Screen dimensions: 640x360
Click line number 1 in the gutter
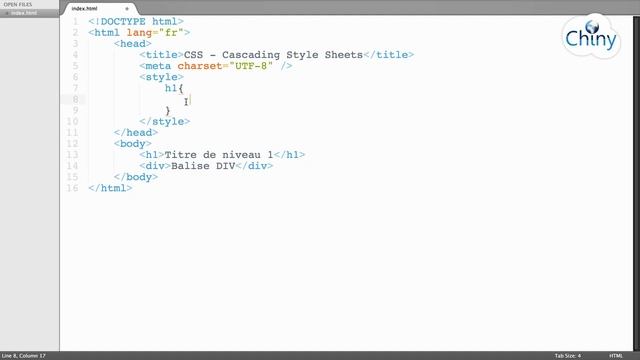(75, 21)
